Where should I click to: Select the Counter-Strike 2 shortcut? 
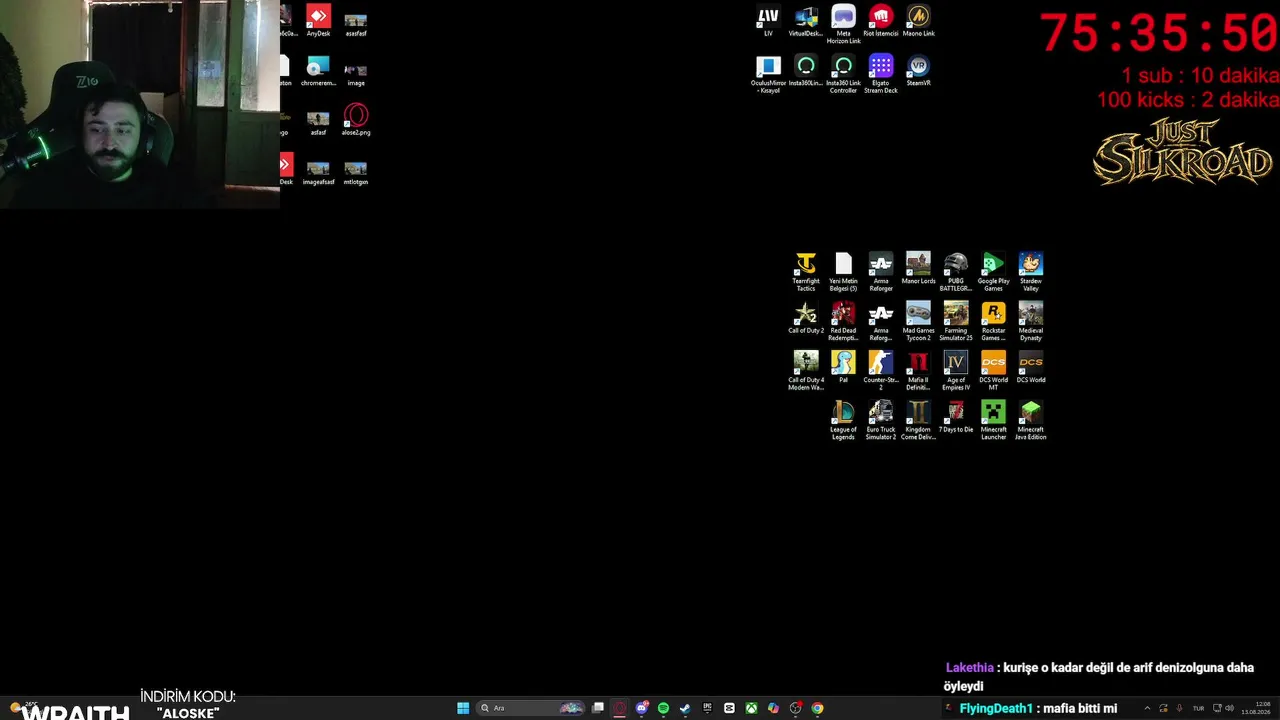pyautogui.click(x=881, y=370)
